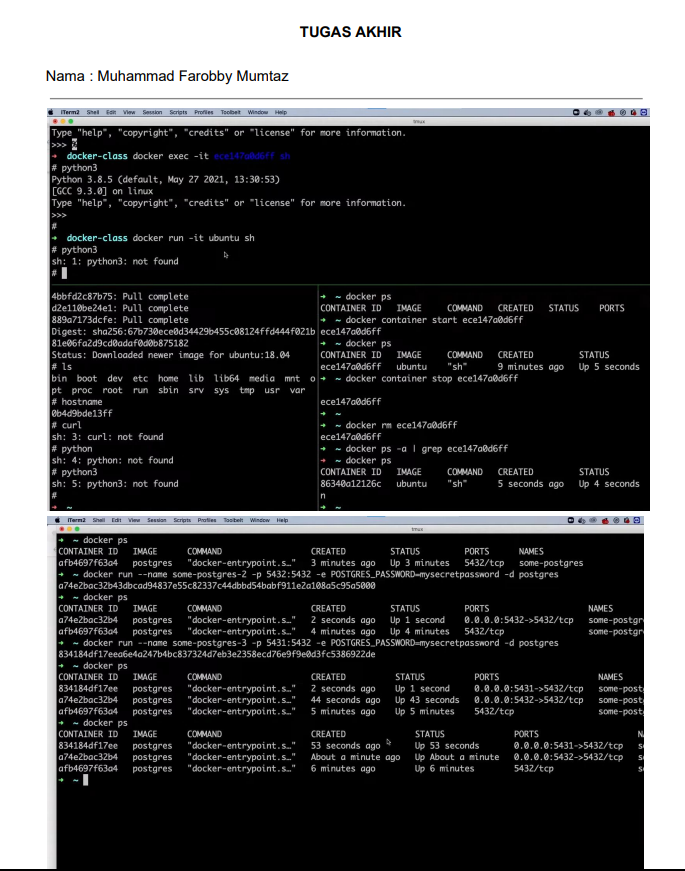The height and width of the screenshot is (871, 685).
Task: Click the 'sh: 3: curl: not found' line
Action: point(107,437)
